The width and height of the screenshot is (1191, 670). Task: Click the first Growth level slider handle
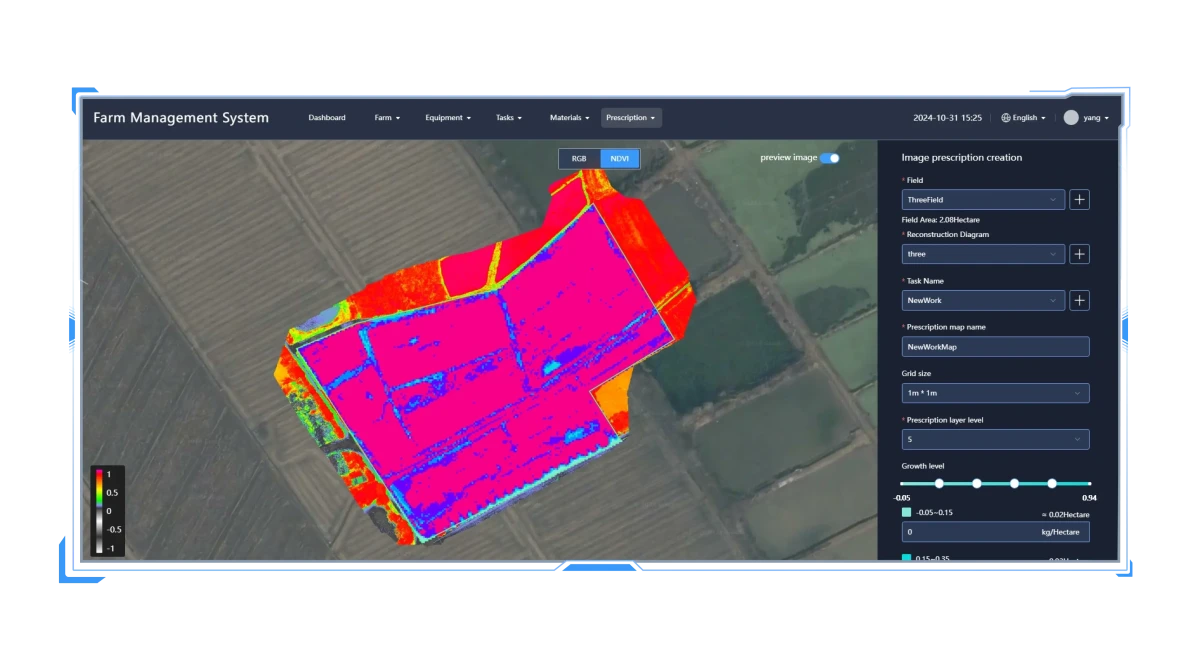940,483
